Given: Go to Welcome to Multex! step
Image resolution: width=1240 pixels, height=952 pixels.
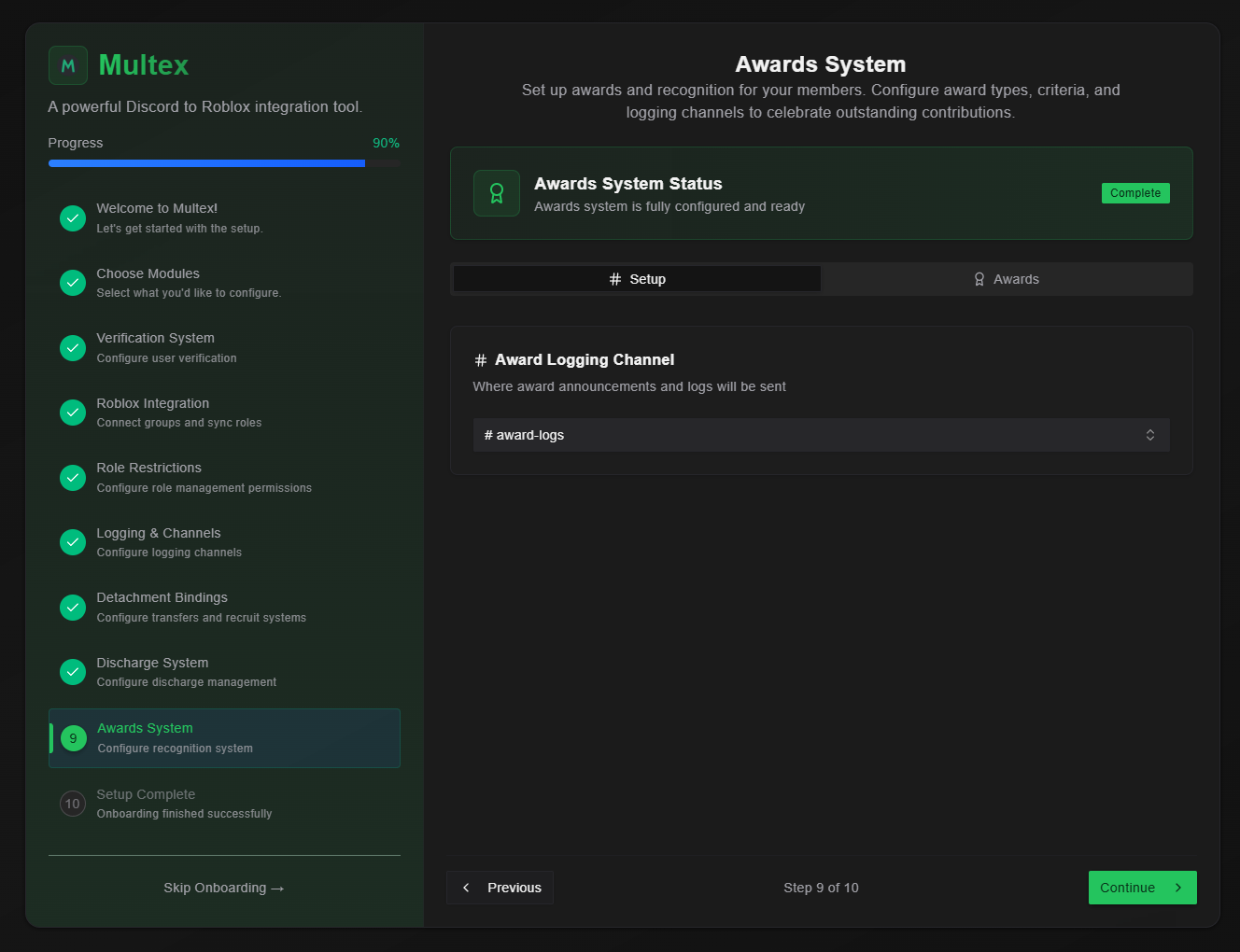Looking at the screenshot, I should (224, 217).
